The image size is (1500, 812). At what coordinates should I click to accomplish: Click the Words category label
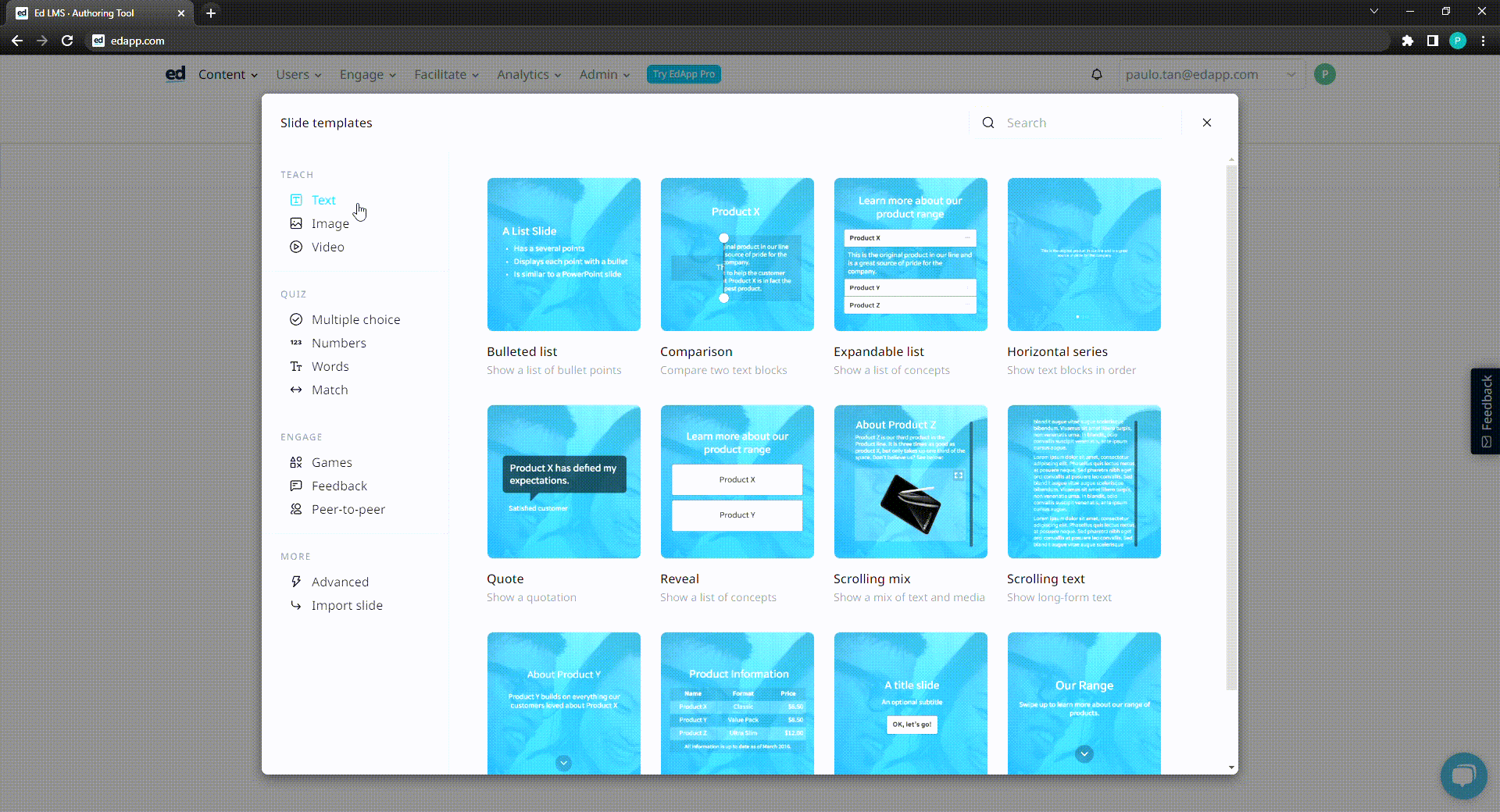330,366
